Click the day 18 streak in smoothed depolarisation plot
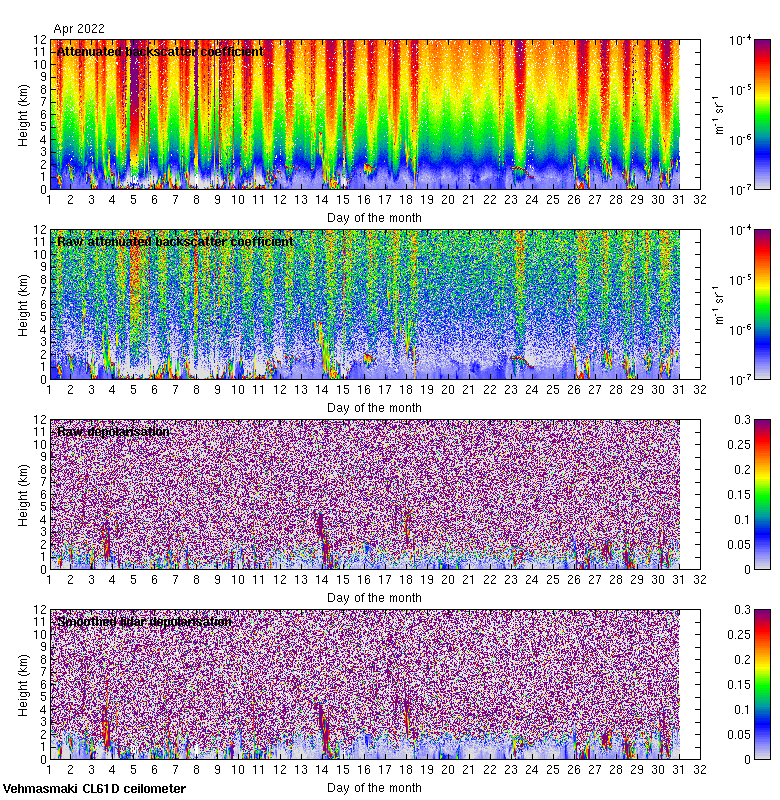780x800 pixels. (x=407, y=717)
